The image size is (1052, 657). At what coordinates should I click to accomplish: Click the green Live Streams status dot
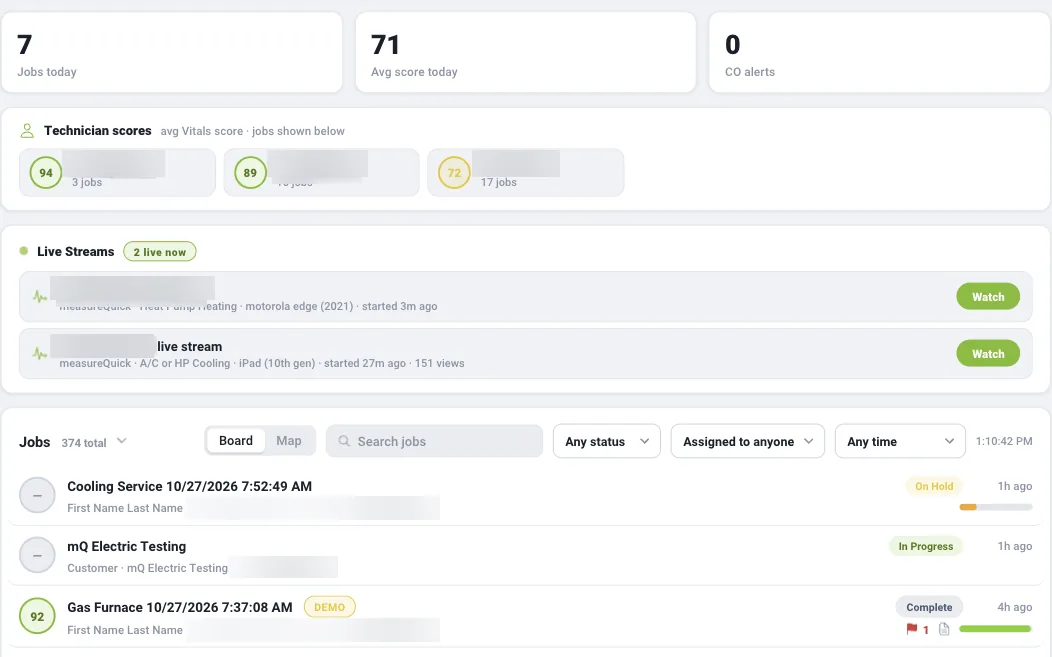24,251
